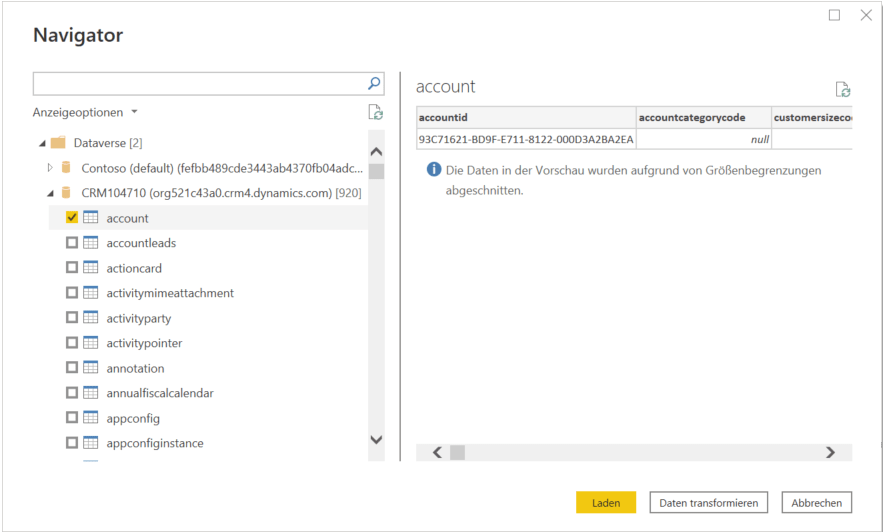Click the tree list scroll-up arrow
The image size is (883, 532).
[376, 151]
